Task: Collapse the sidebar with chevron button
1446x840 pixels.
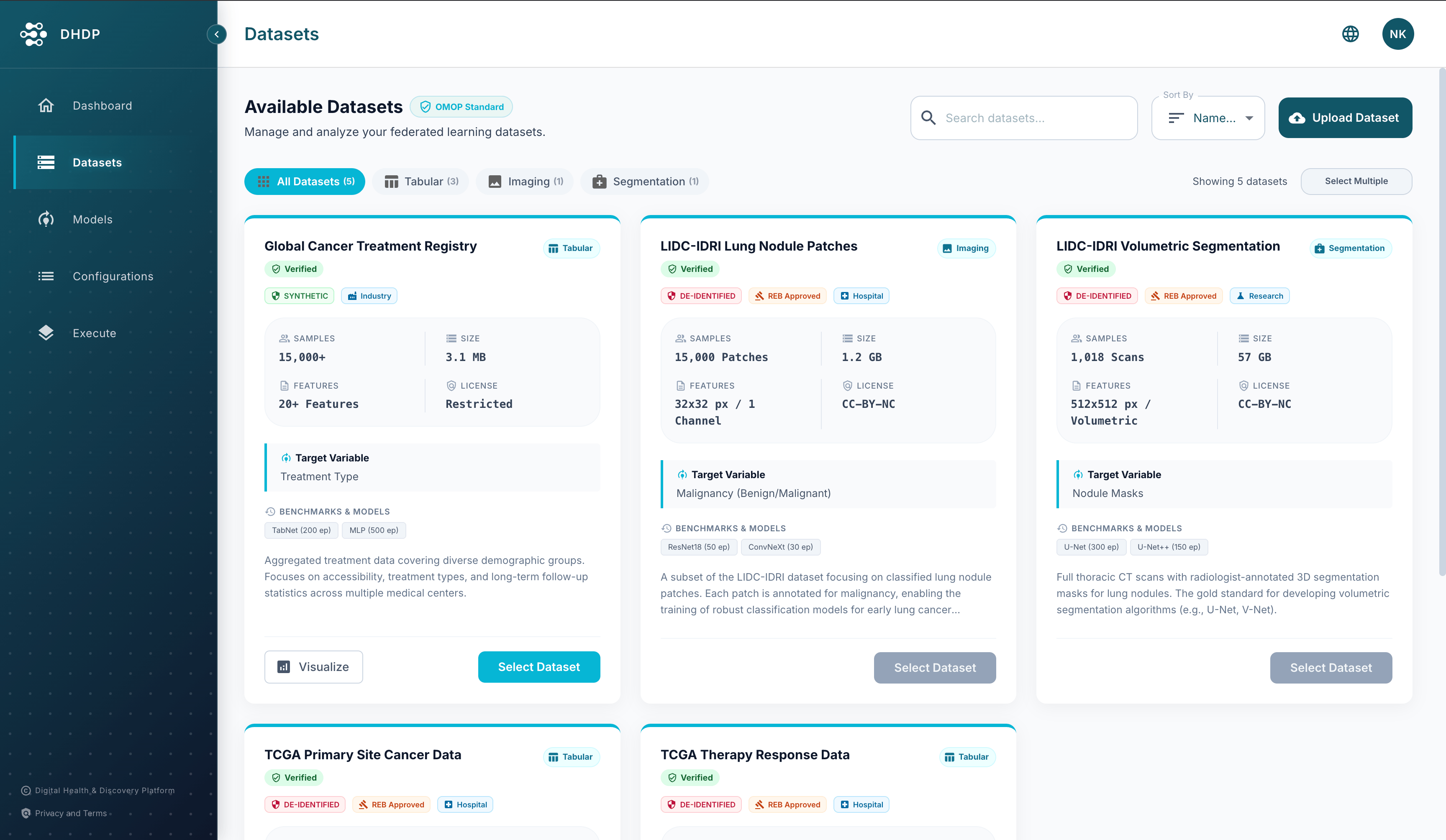Action: [217, 34]
